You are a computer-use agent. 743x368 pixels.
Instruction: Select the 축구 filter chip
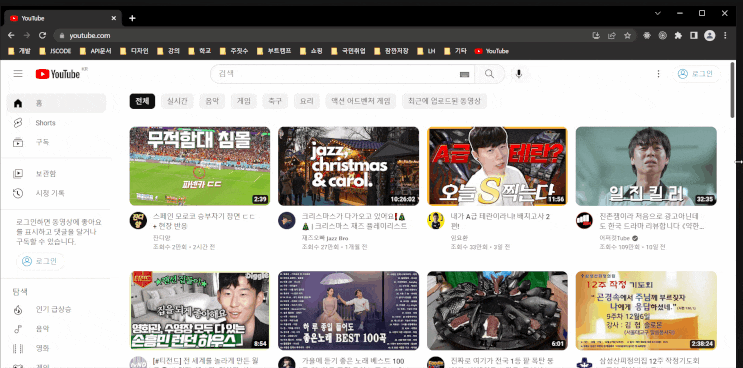pyautogui.click(x=275, y=101)
